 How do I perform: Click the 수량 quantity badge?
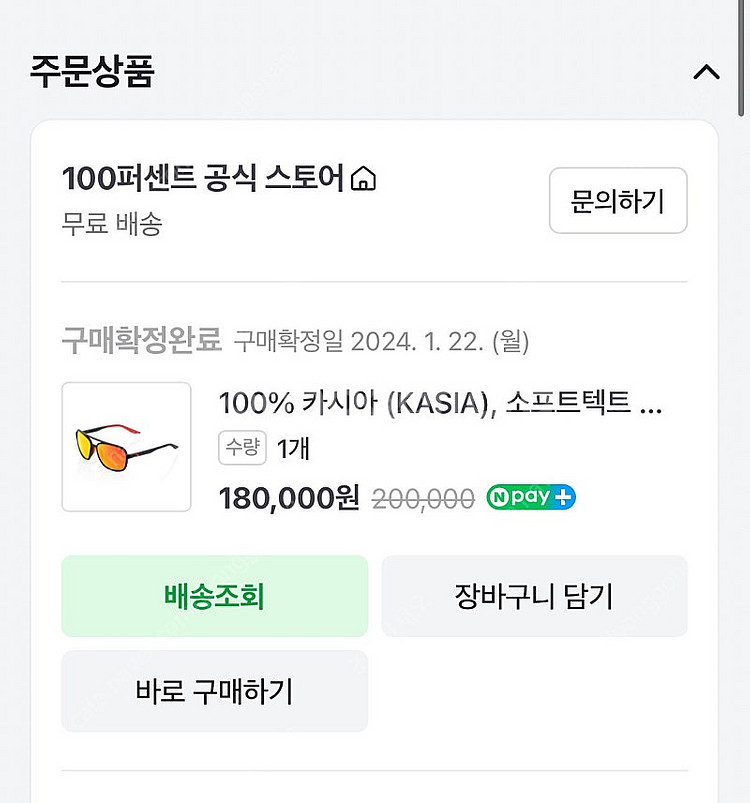[242, 449]
